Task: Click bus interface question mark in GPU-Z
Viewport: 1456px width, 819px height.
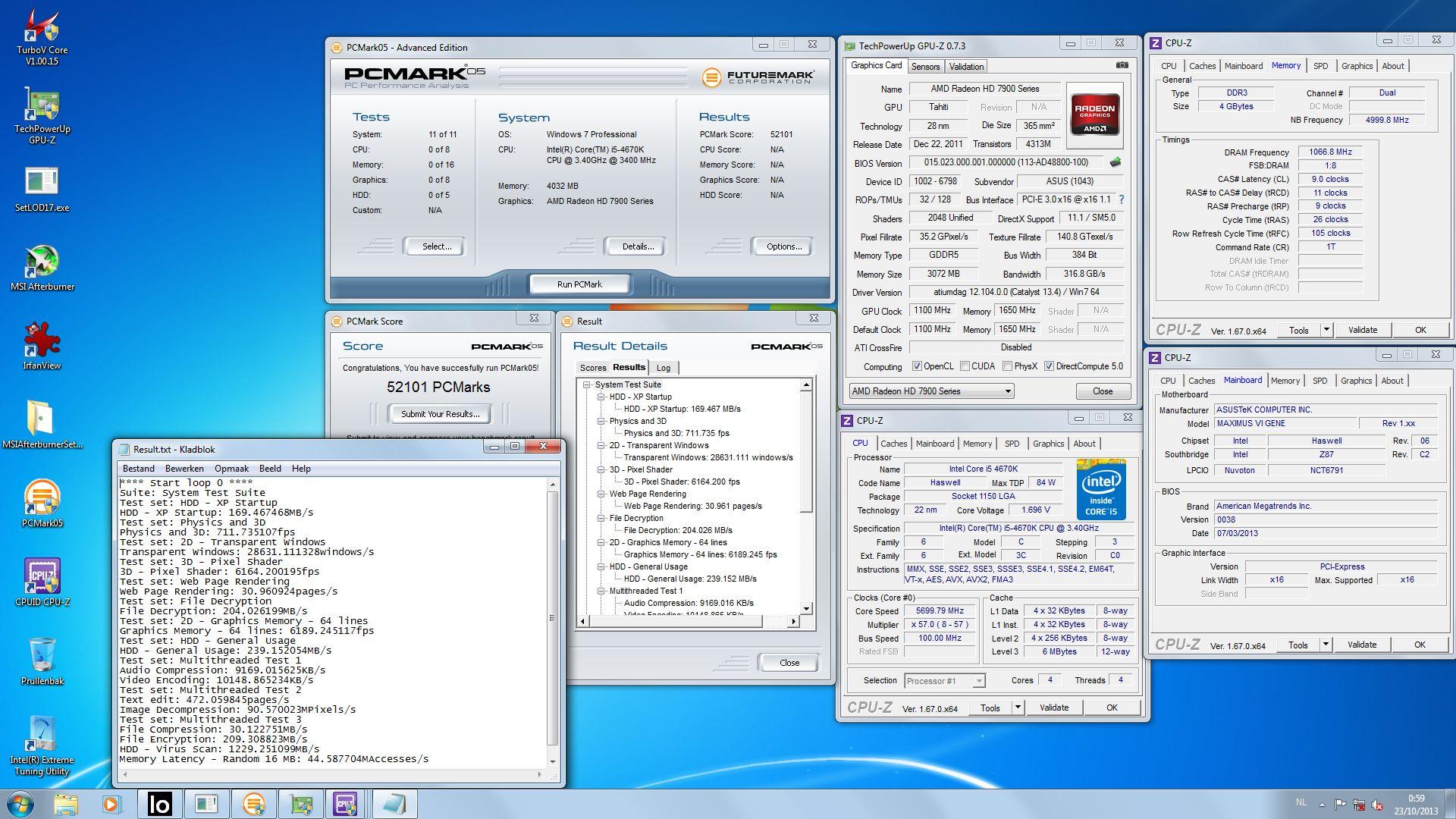Action: (x=1121, y=199)
